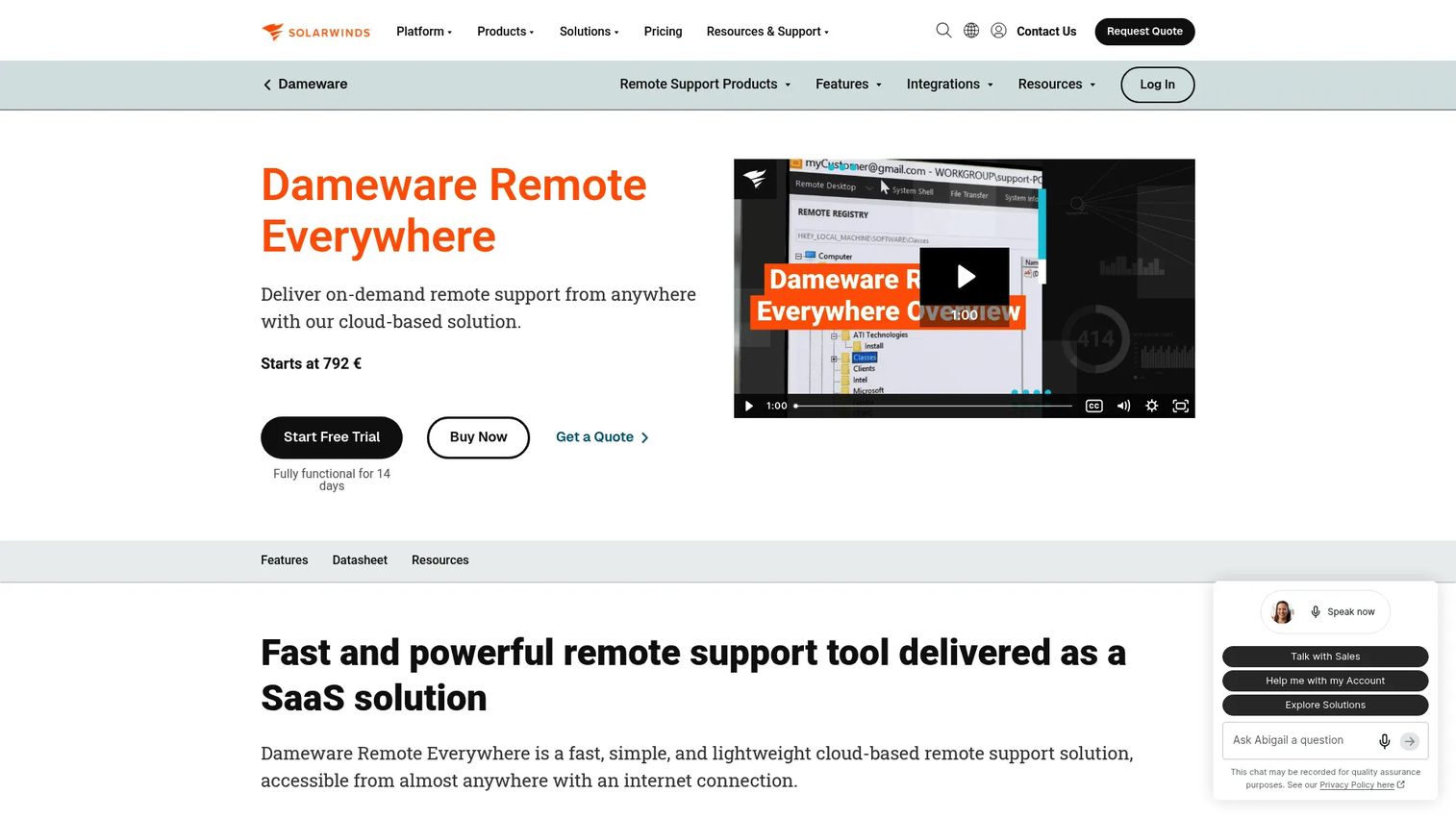The height and width of the screenshot is (818, 1456).
Task: Go to the Pricing page
Action: pos(663,32)
